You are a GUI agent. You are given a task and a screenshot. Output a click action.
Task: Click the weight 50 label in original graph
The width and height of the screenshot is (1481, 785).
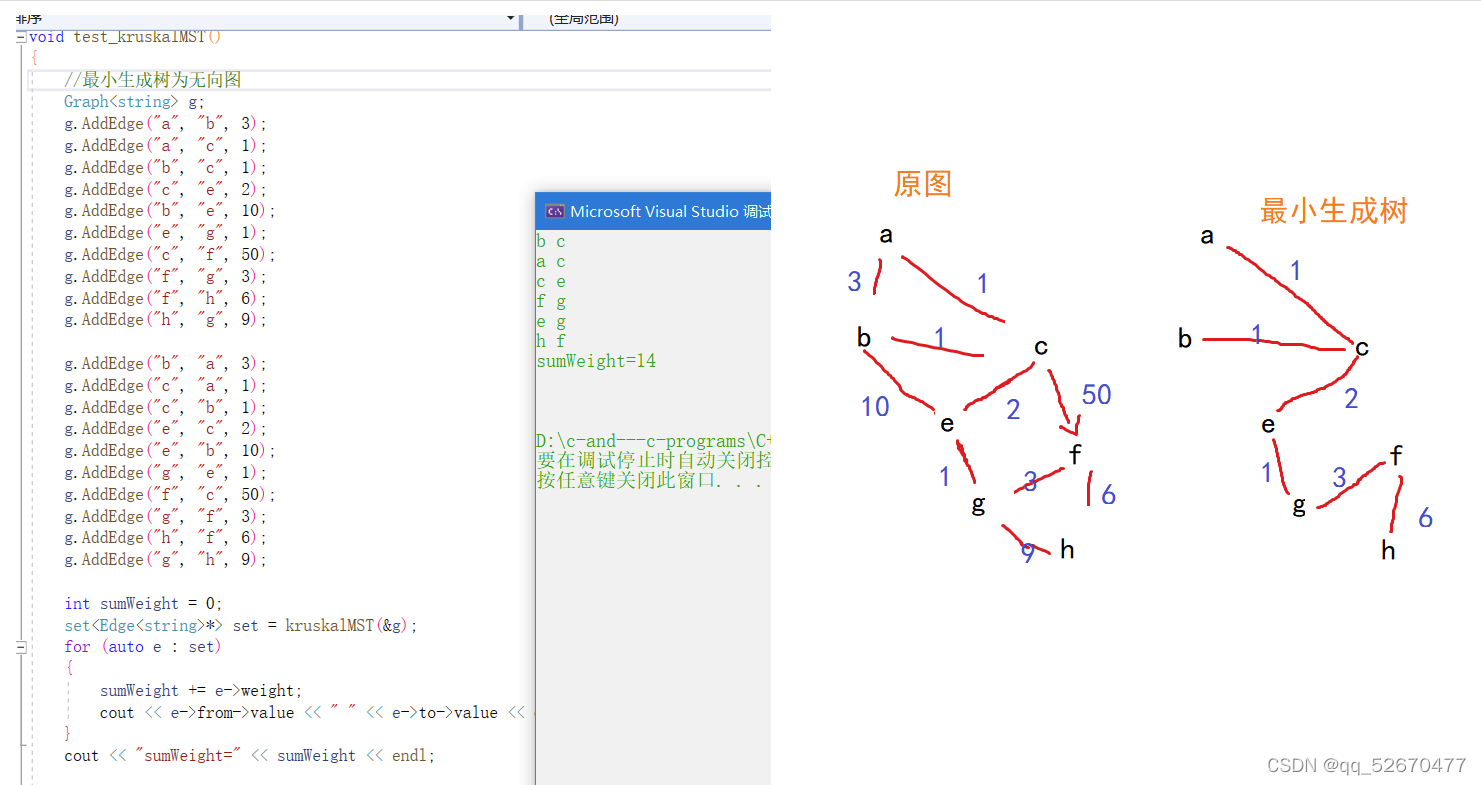1095,394
